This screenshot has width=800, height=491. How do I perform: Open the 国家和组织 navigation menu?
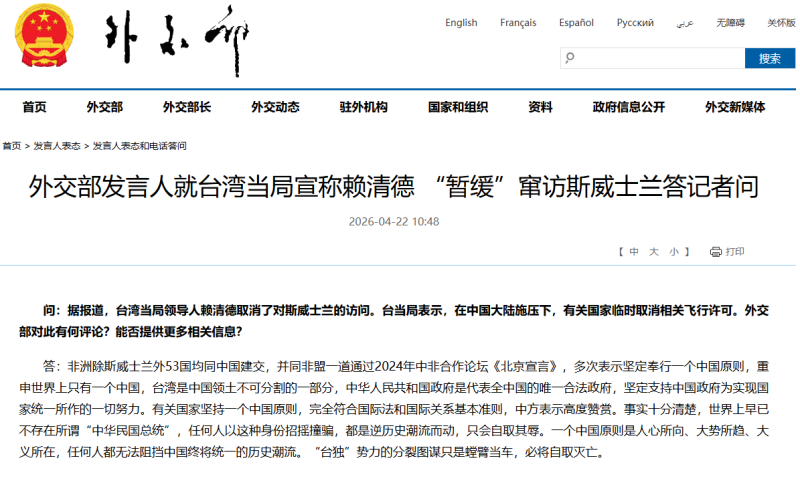(x=458, y=107)
